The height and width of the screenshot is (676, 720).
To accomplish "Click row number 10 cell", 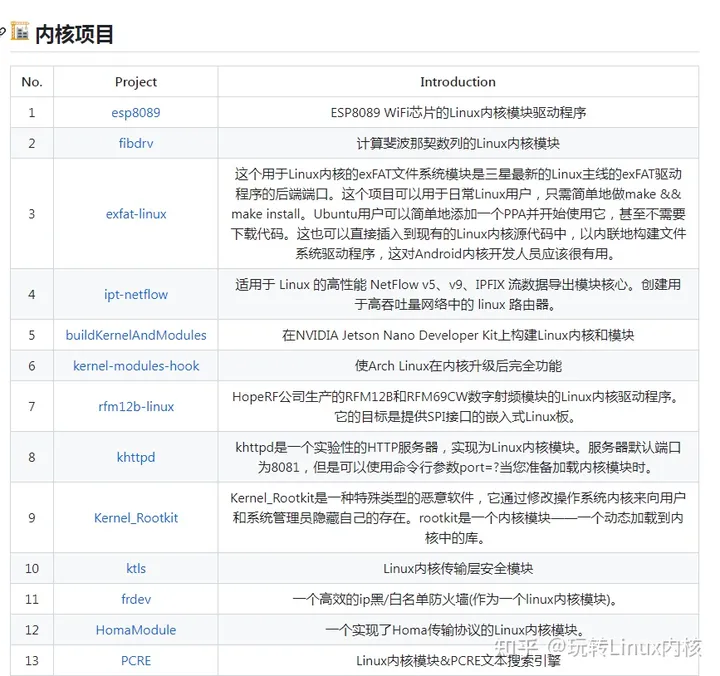I will coord(32,569).
